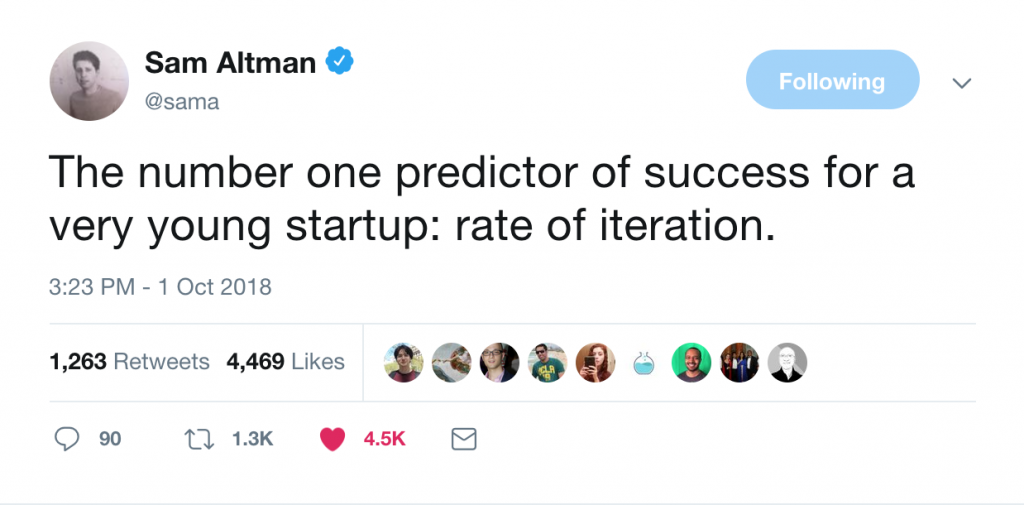Open the black-and-white liker avatar with glasses
The image size is (1024, 505).
787,362
